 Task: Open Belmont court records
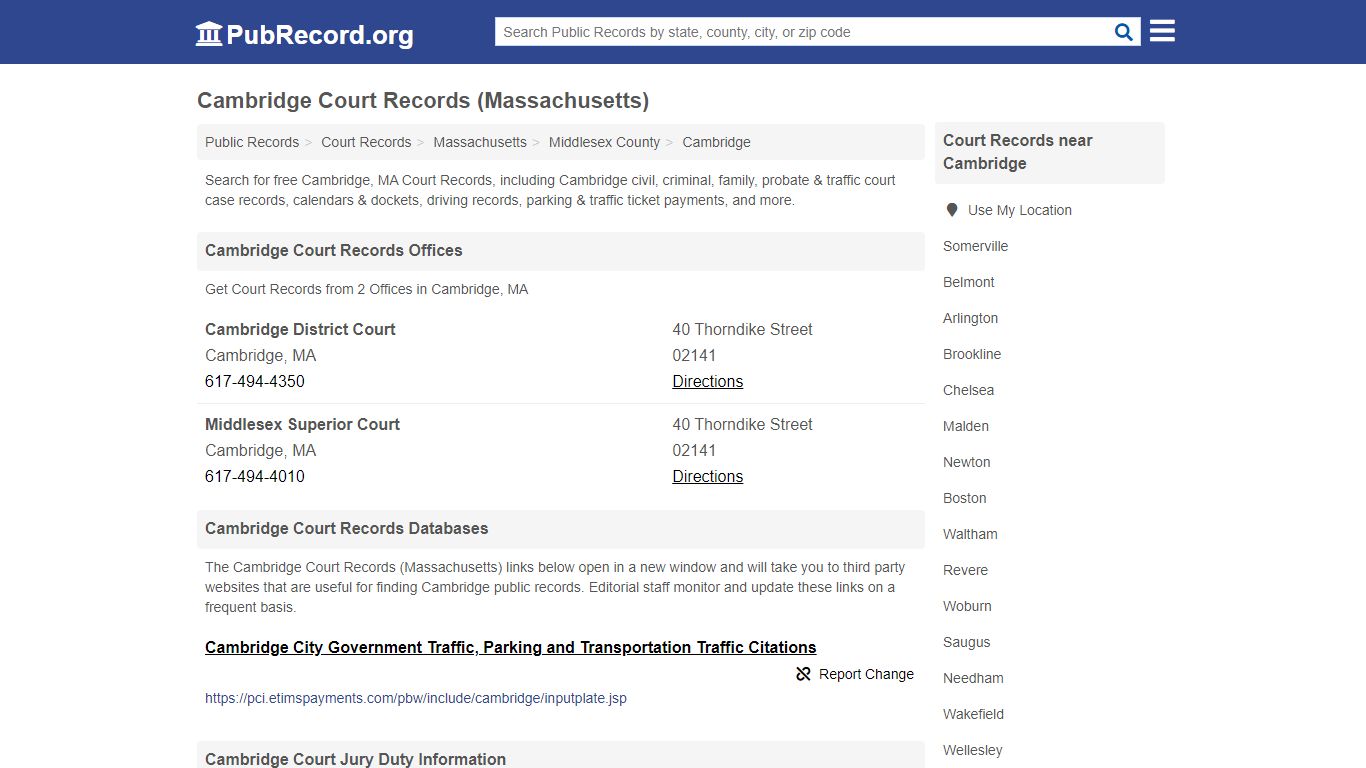click(968, 282)
